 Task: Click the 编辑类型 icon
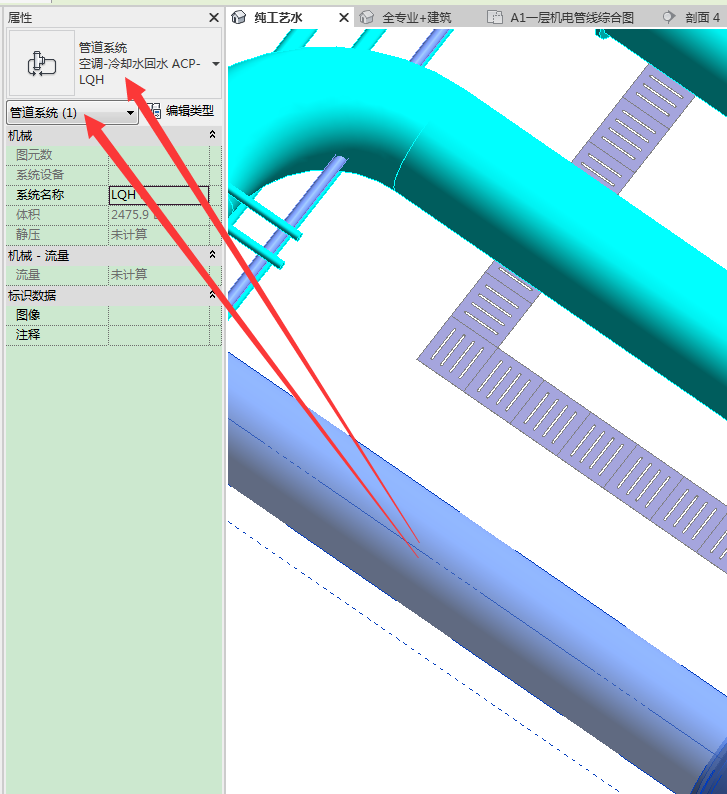[153, 111]
